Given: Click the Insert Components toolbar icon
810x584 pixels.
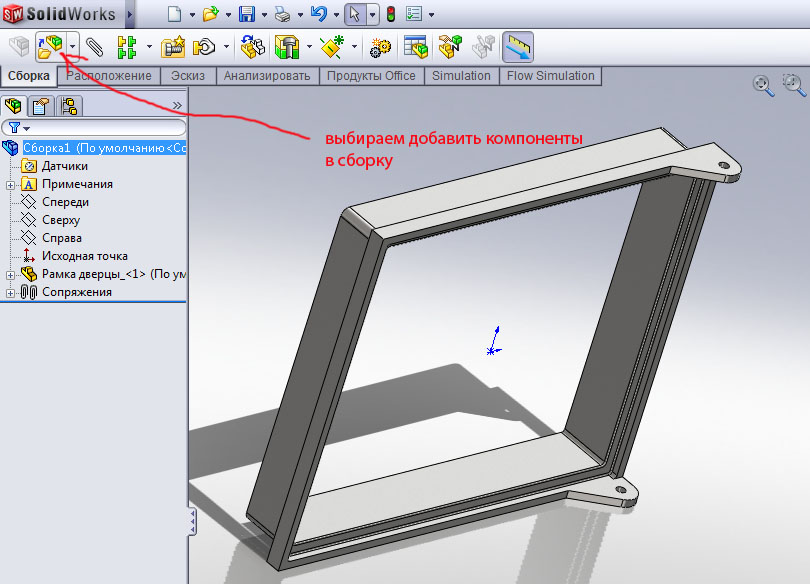Looking at the screenshot, I should 50,46.
